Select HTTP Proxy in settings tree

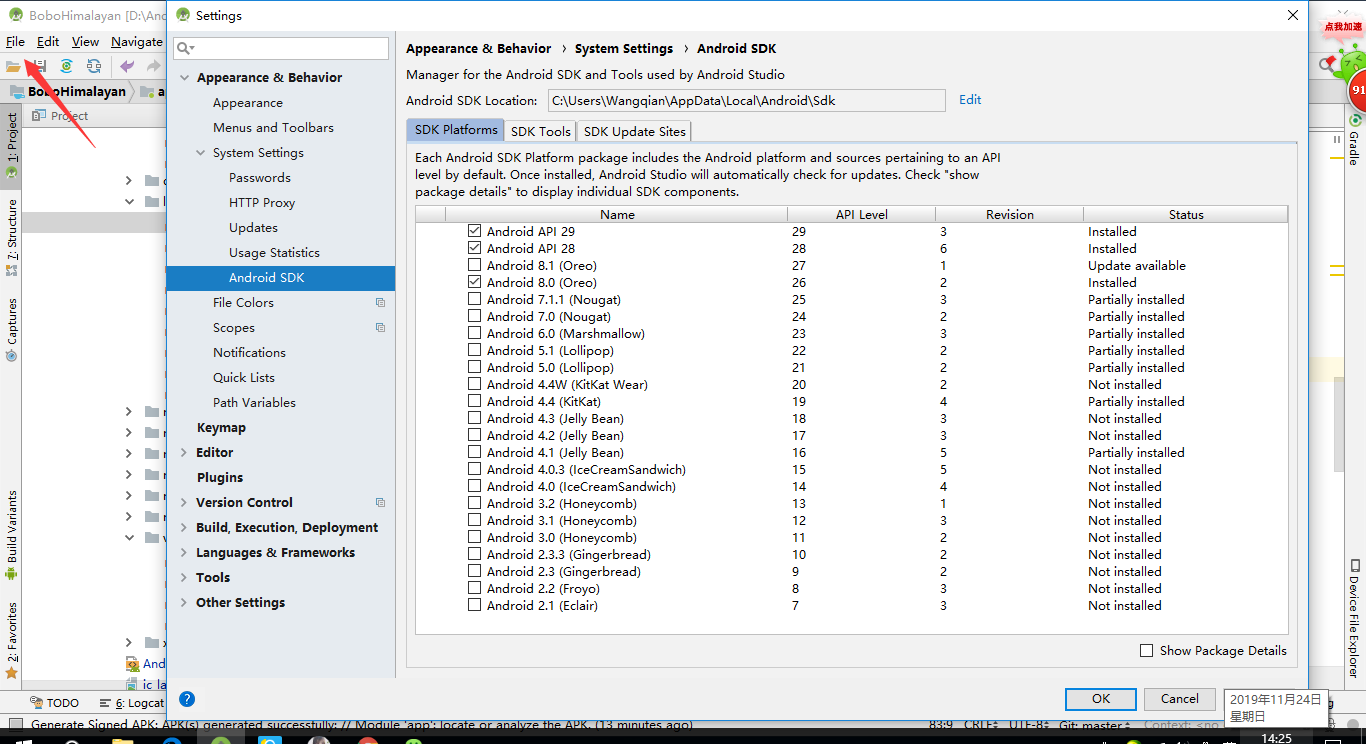(262, 202)
